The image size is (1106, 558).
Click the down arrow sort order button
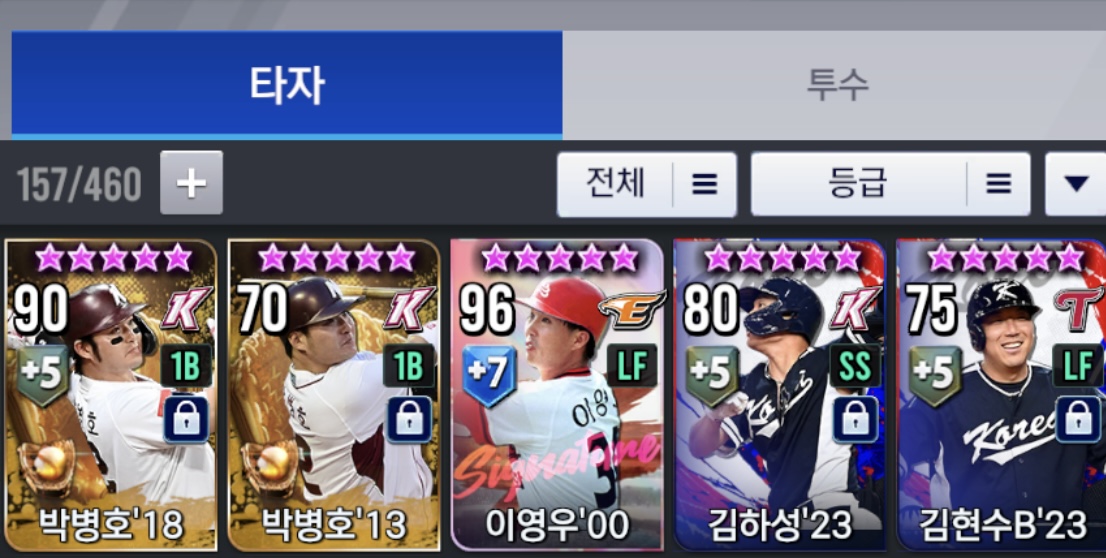(1076, 184)
